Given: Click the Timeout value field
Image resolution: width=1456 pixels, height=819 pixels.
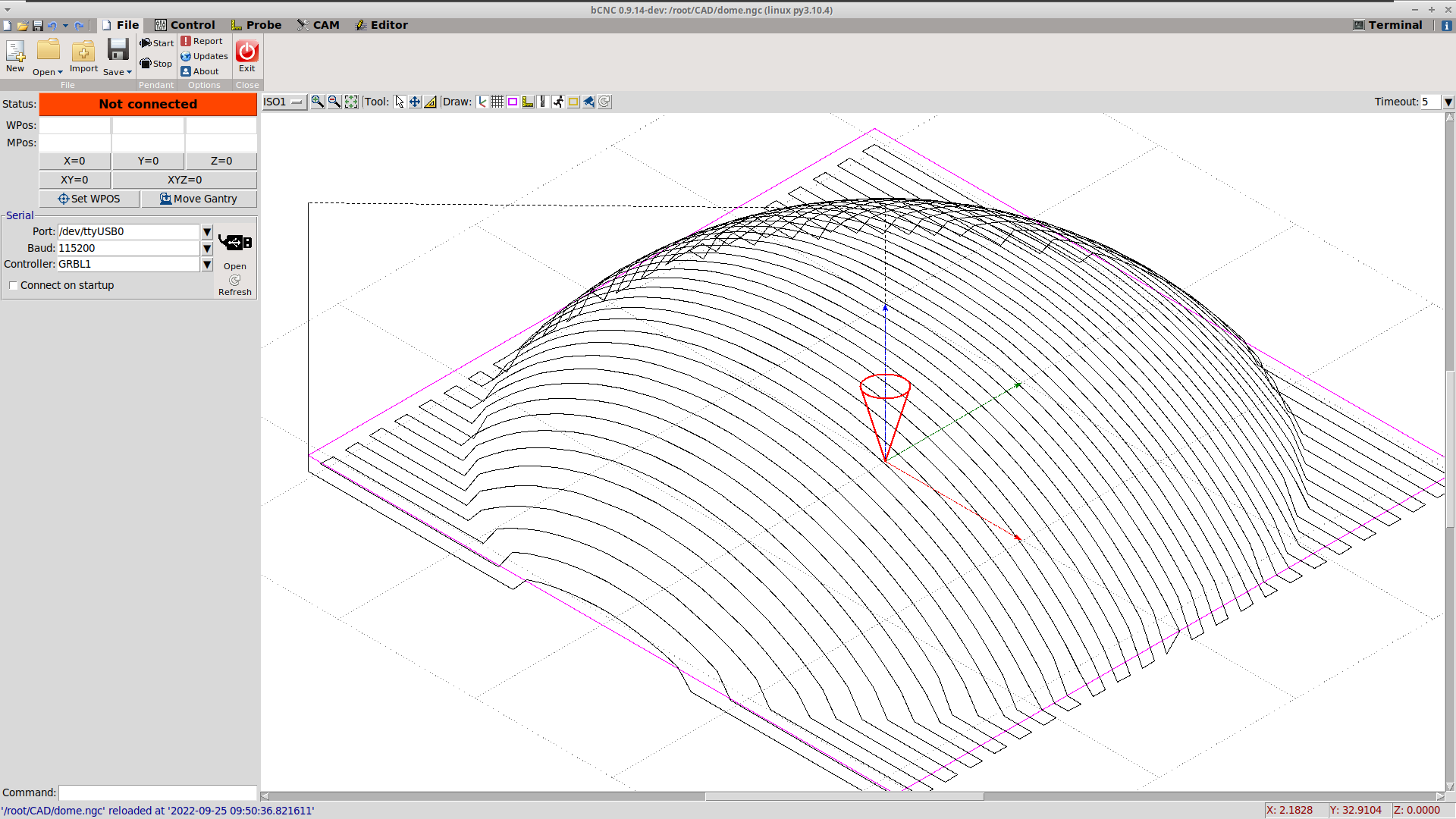Looking at the screenshot, I should [1430, 102].
